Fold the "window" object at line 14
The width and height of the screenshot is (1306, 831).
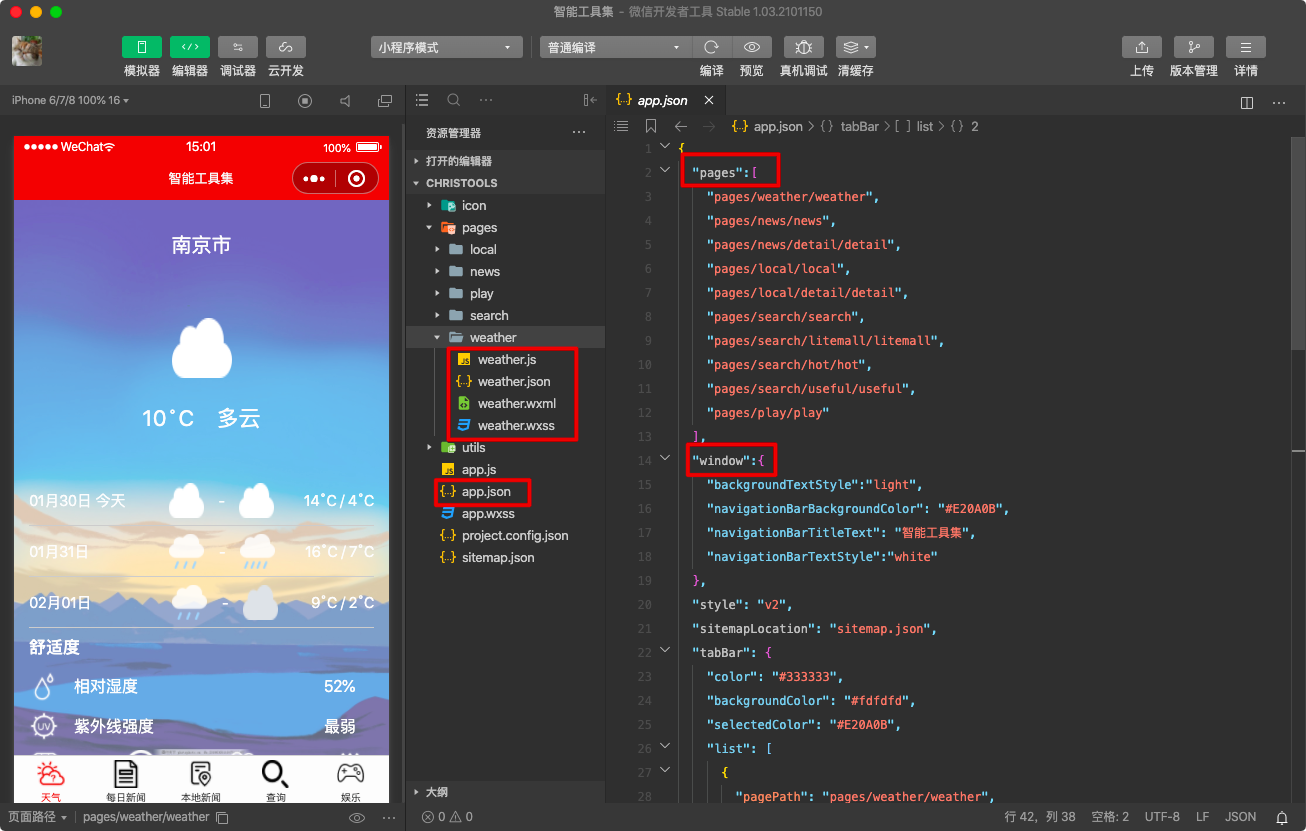coord(665,458)
